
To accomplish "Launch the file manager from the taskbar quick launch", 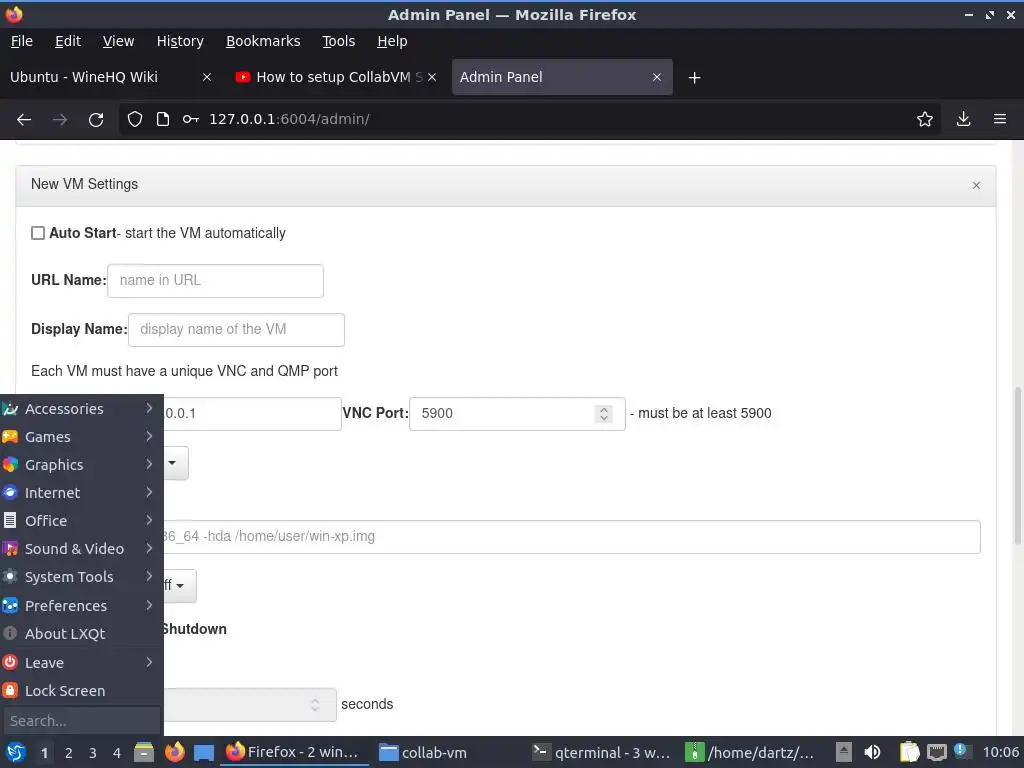I will click(144, 752).
